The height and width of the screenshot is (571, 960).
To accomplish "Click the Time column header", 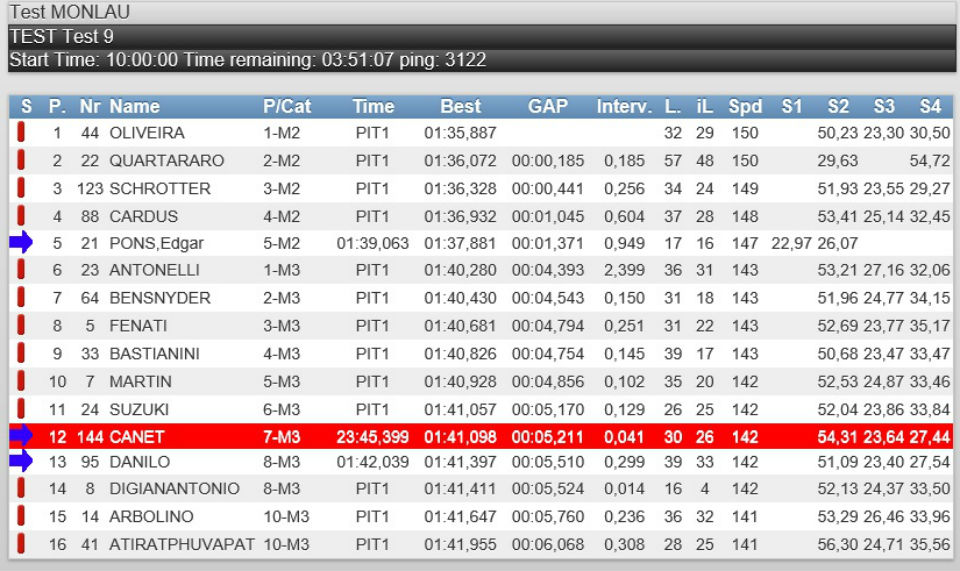I will click(x=373, y=106).
